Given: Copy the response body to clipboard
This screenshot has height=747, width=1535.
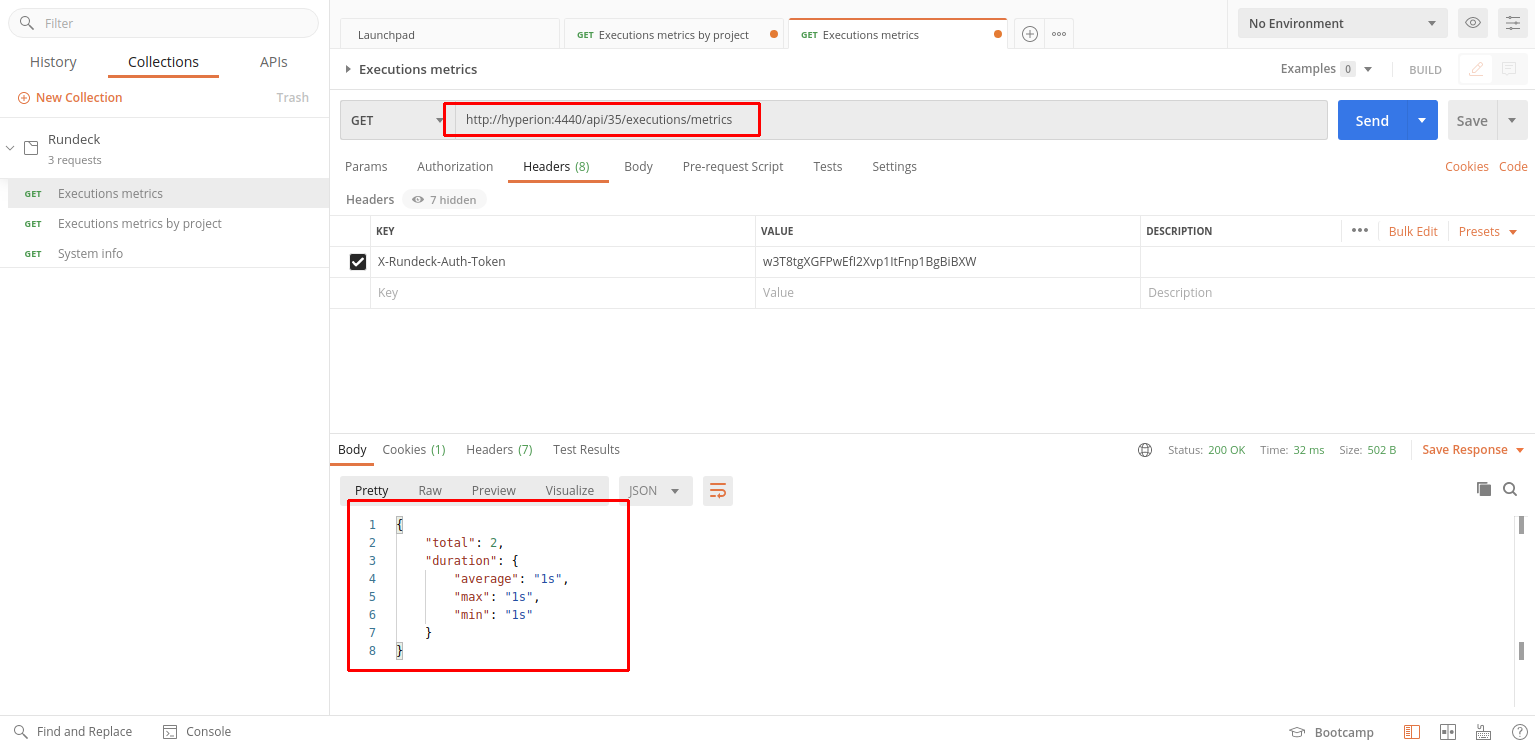Looking at the screenshot, I should pos(1483,489).
